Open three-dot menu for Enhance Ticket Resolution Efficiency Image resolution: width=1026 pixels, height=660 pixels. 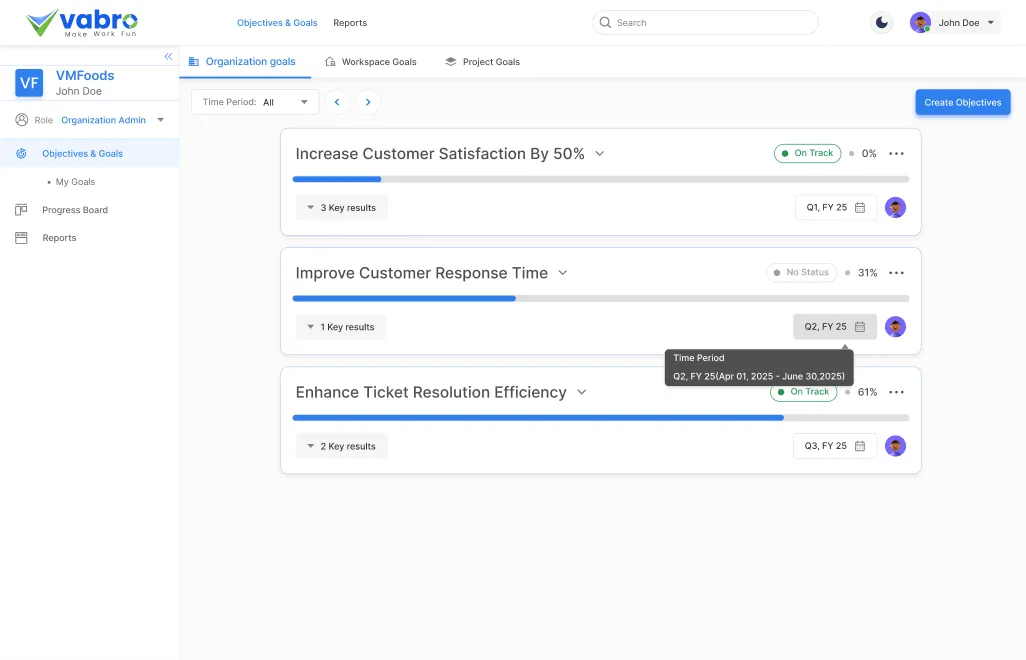pos(896,392)
